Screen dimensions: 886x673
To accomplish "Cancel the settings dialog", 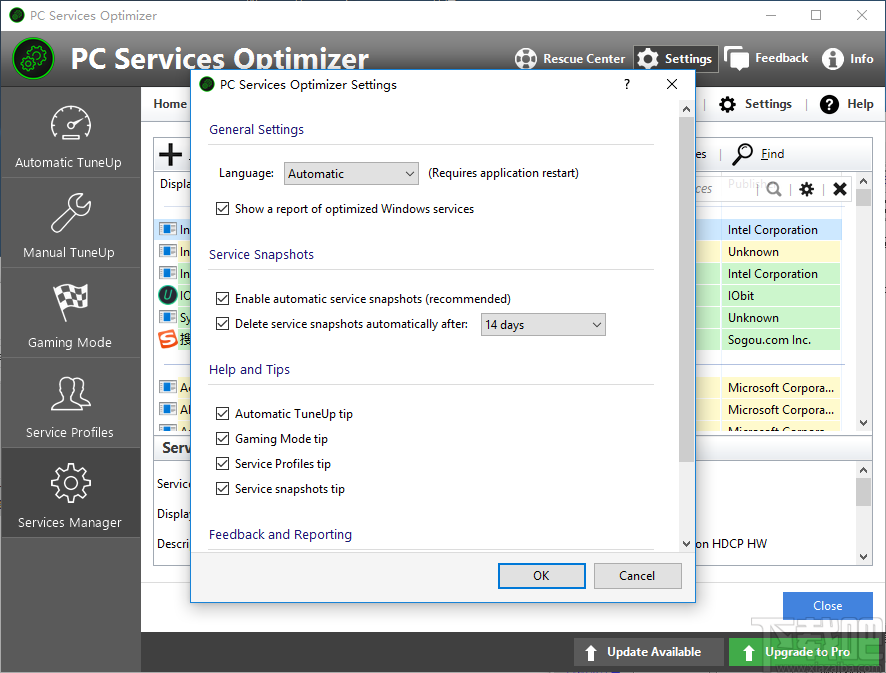I will (x=638, y=576).
